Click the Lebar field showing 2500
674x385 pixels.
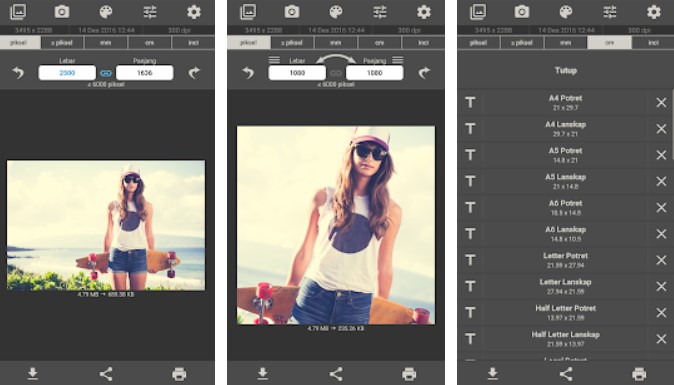point(67,73)
